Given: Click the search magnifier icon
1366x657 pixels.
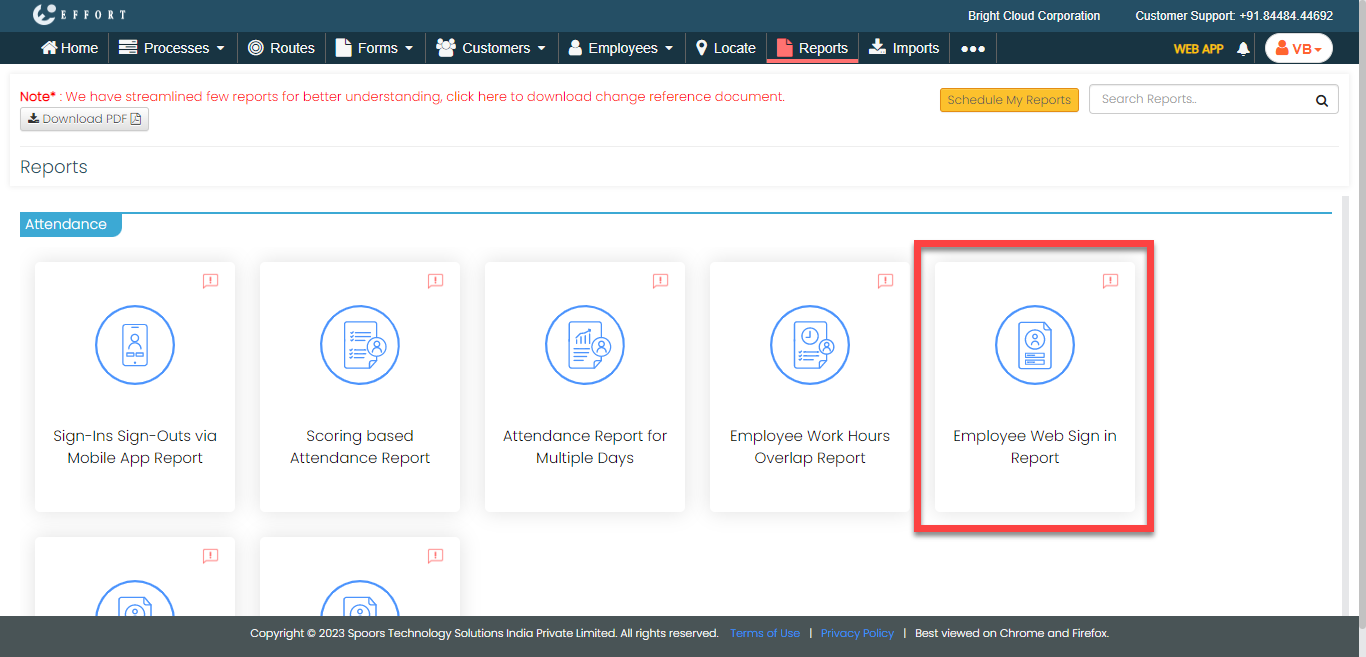Looking at the screenshot, I should (1321, 100).
